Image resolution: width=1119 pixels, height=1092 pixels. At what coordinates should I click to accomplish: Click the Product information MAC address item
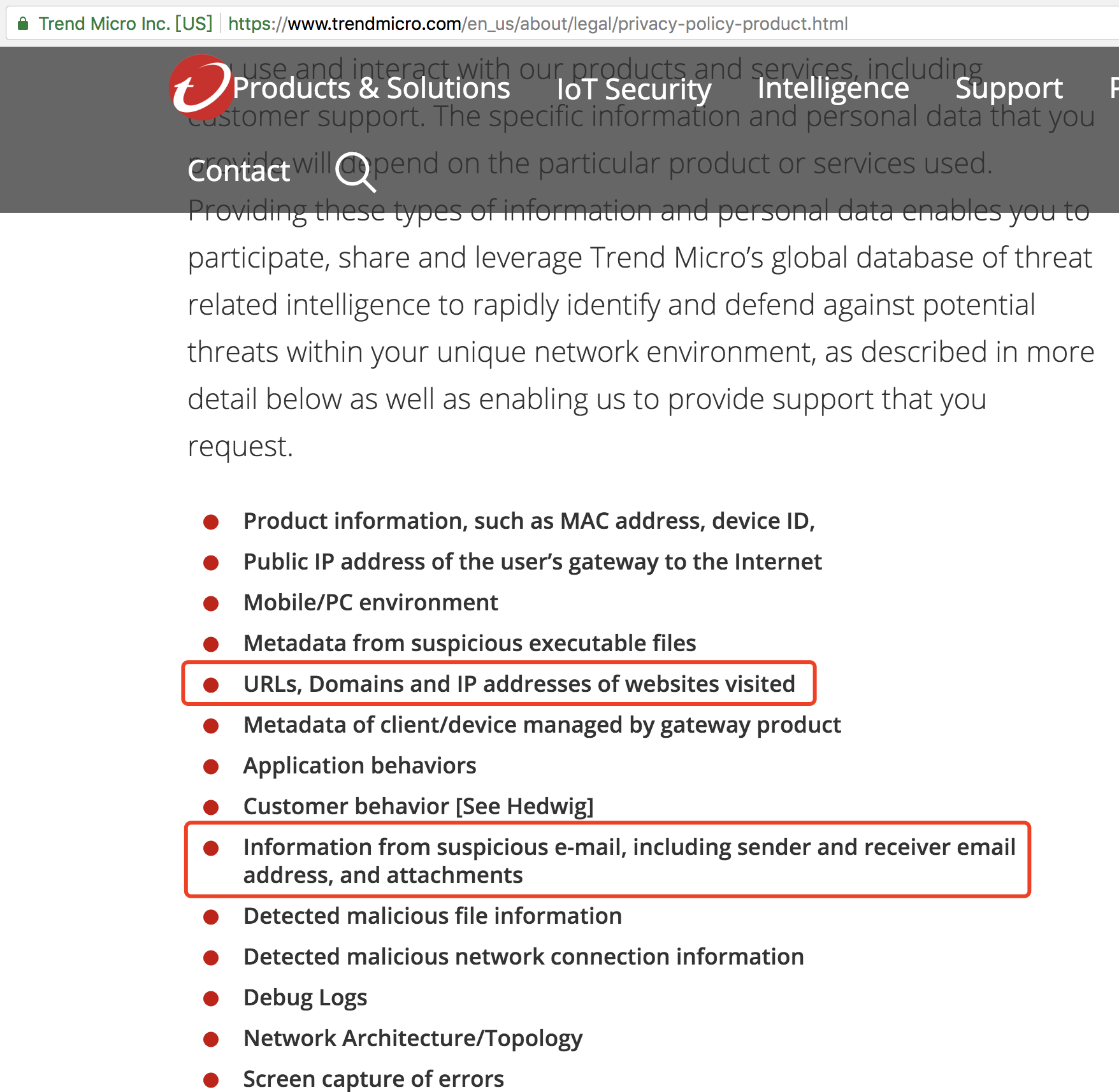click(x=529, y=521)
